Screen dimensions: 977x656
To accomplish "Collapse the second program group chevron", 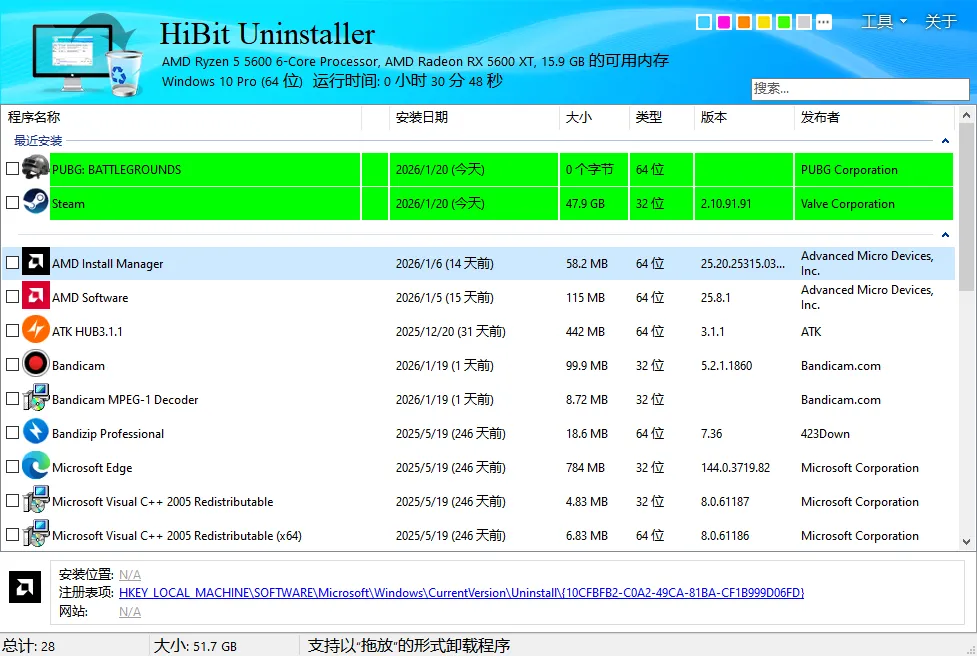I will coord(945,235).
